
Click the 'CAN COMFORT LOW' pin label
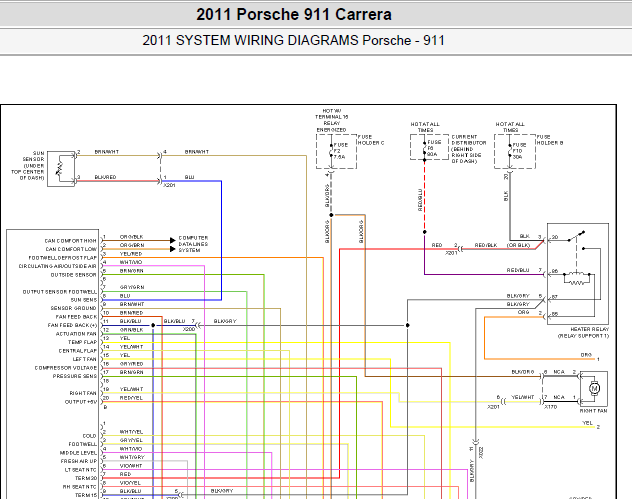[x=71, y=249]
